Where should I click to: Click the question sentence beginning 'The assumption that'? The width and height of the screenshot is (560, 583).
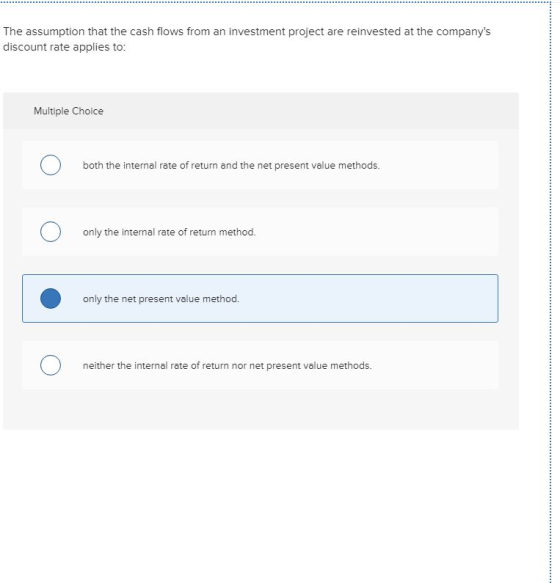click(247, 32)
